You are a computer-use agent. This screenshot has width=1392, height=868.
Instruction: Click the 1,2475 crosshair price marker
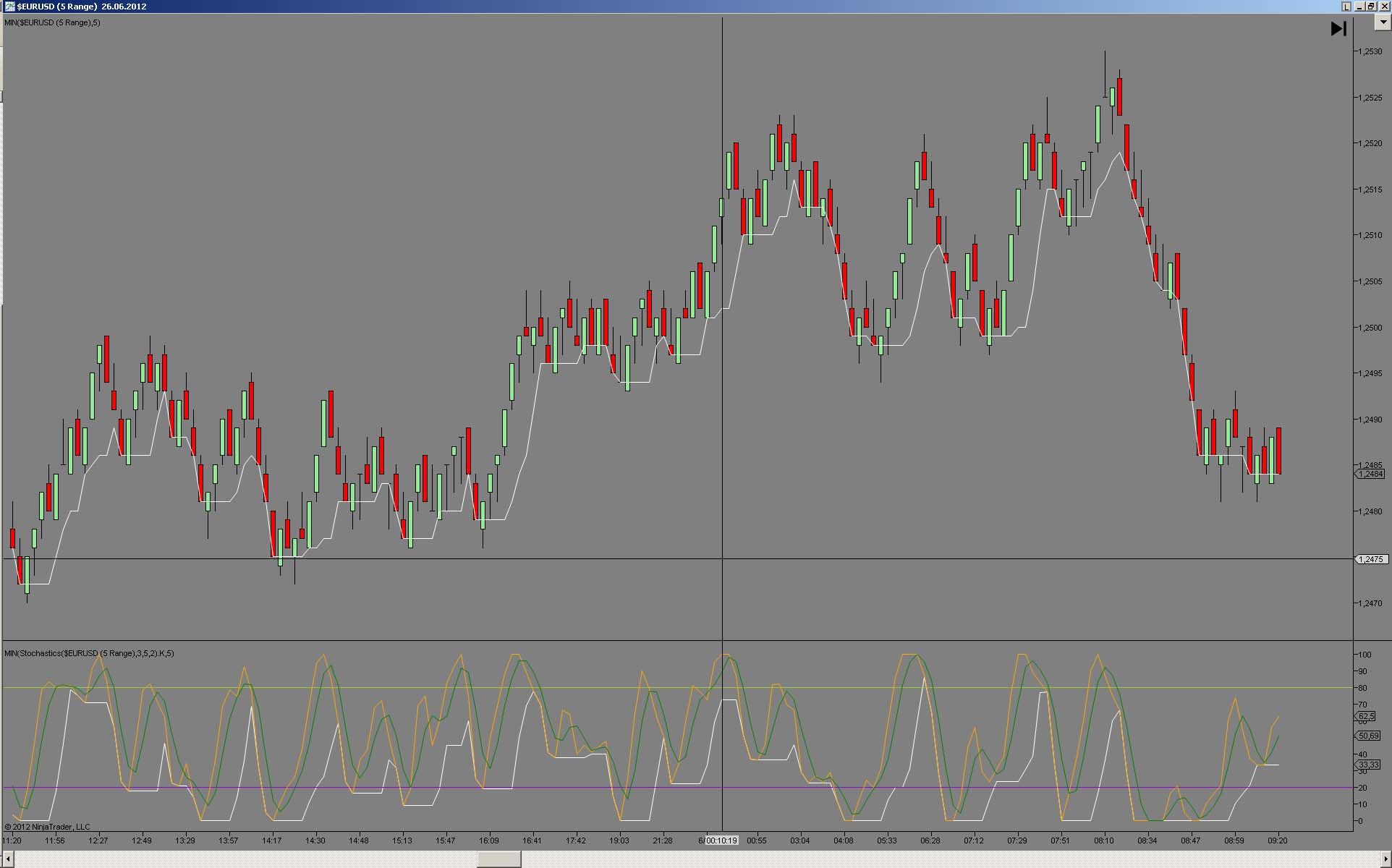(1370, 559)
